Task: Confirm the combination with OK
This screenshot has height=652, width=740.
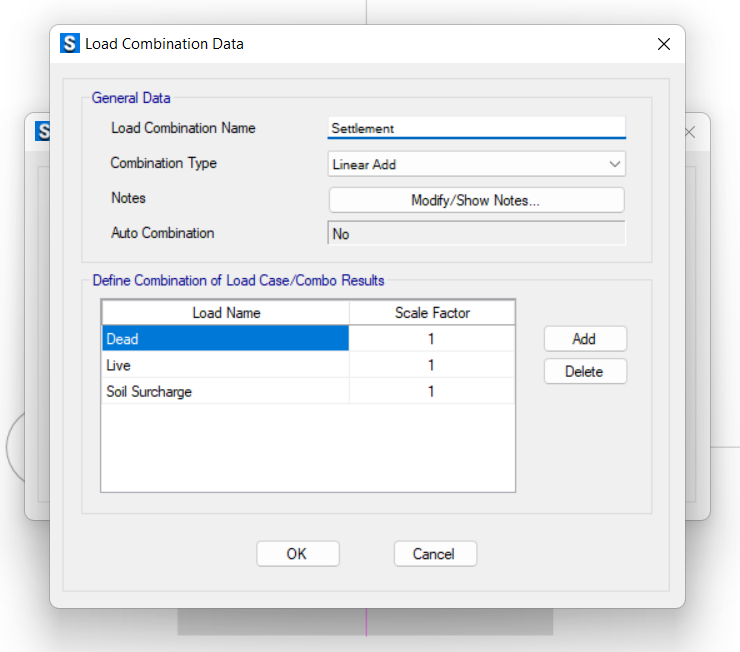Action: [297, 553]
